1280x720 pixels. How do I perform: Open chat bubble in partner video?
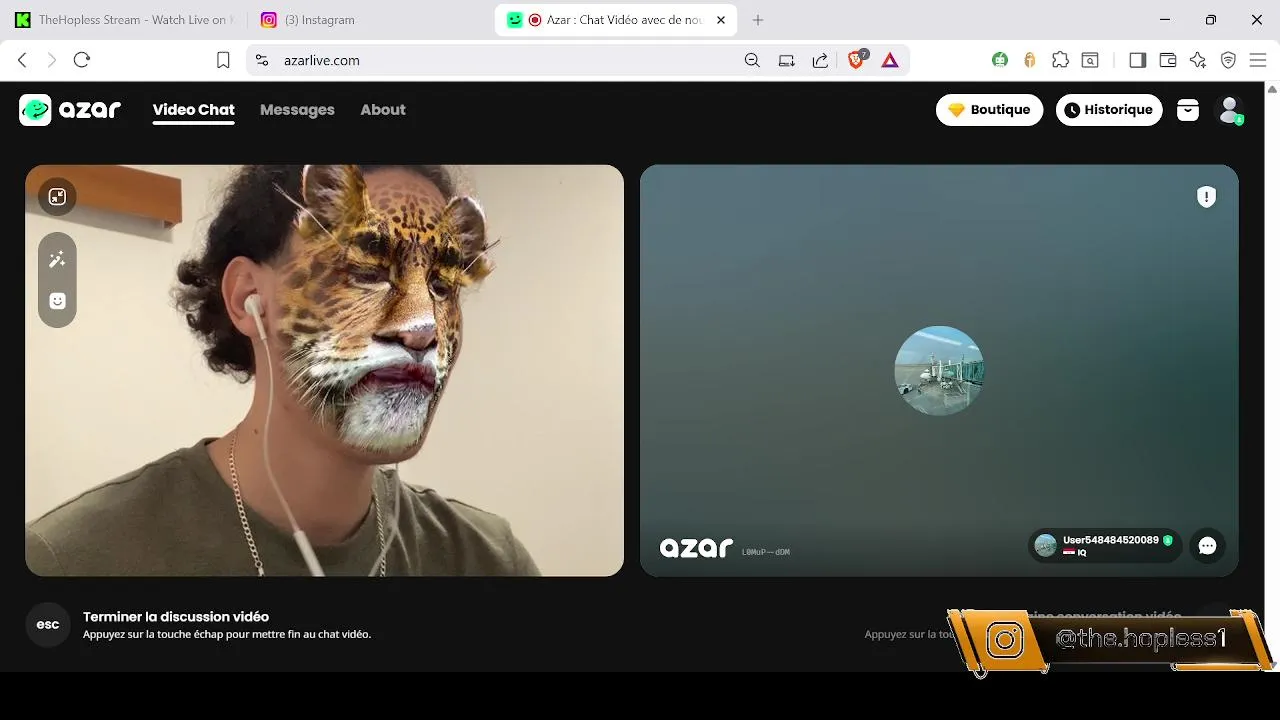tap(1207, 546)
